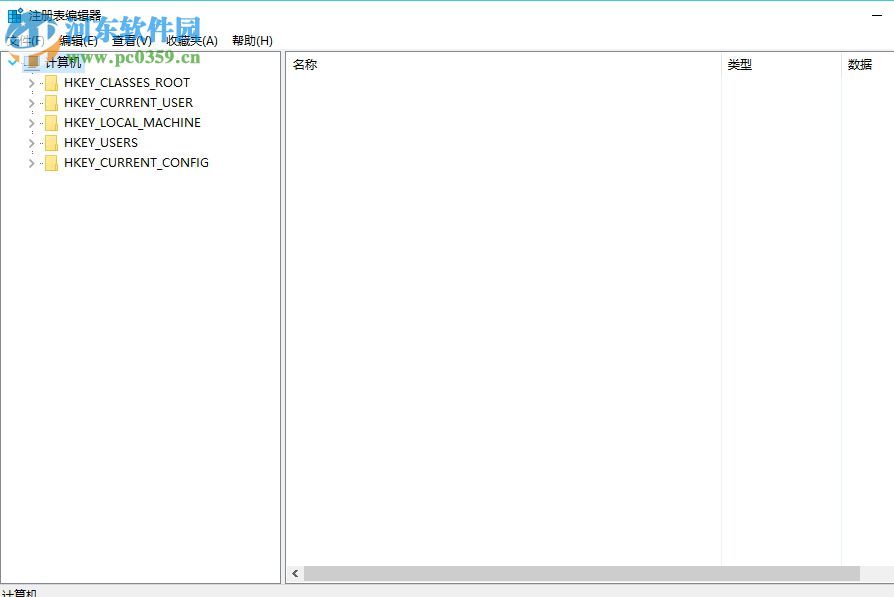The width and height of the screenshot is (894, 597).
Task: Expand HKEY_LOCAL_MACHINE key
Action: coord(31,123)
